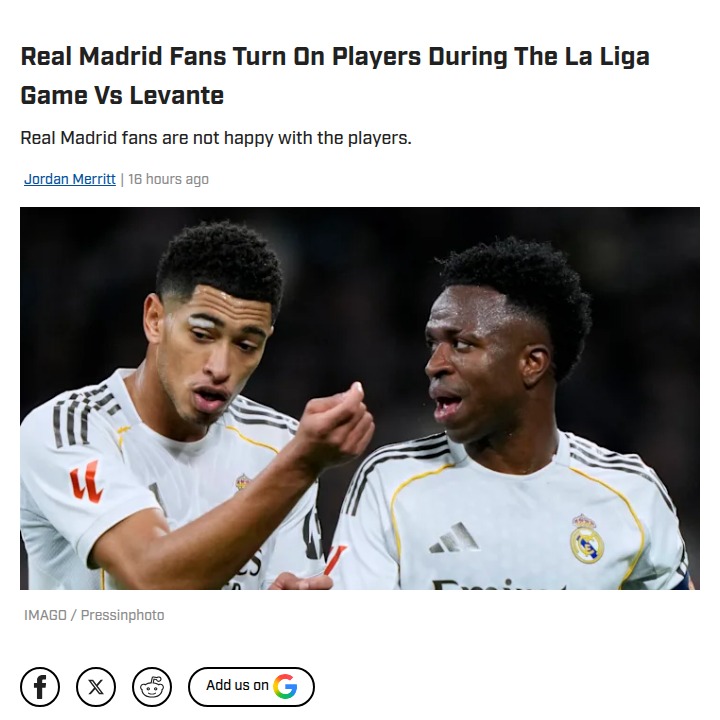The image size is (720, 720).
Task: Click the Real Madrid crest on the right jersey
Action: pyautogui.click(x=586, y=539)
